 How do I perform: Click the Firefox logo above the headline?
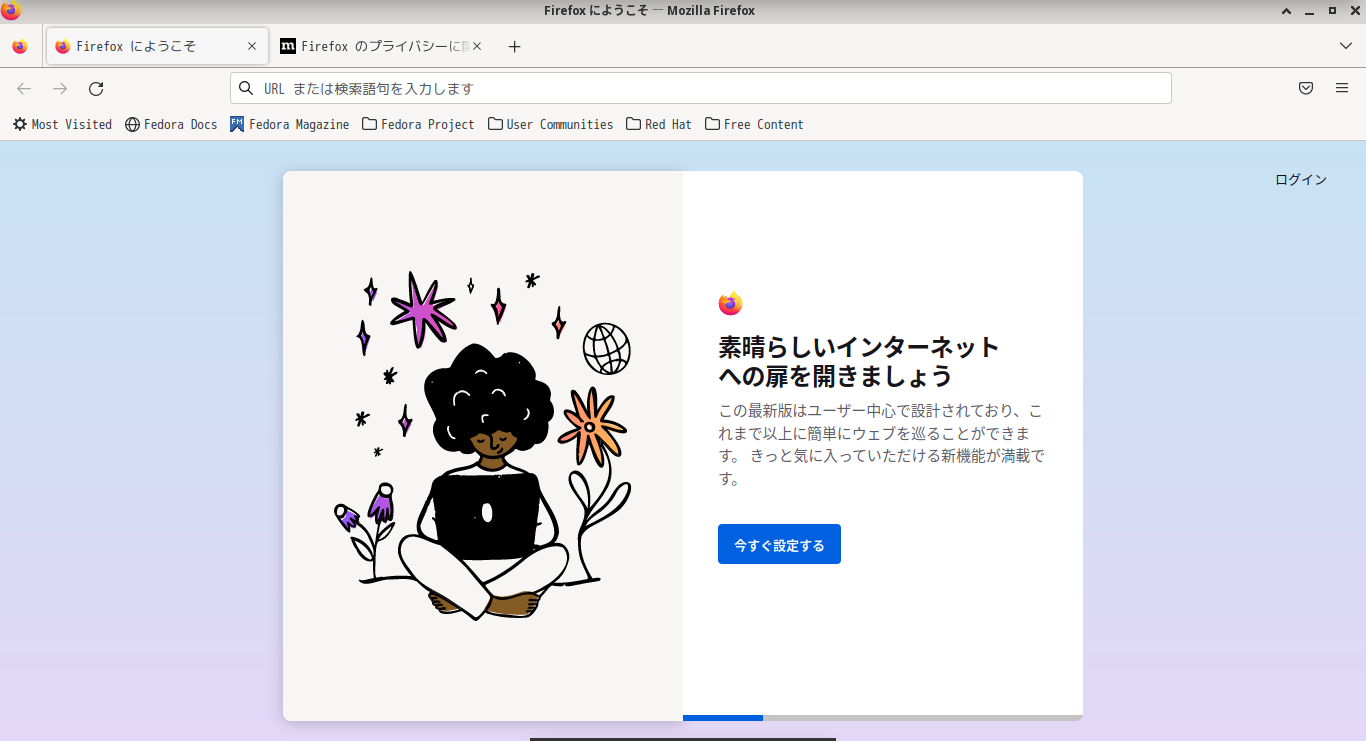[x=731, y=304]
